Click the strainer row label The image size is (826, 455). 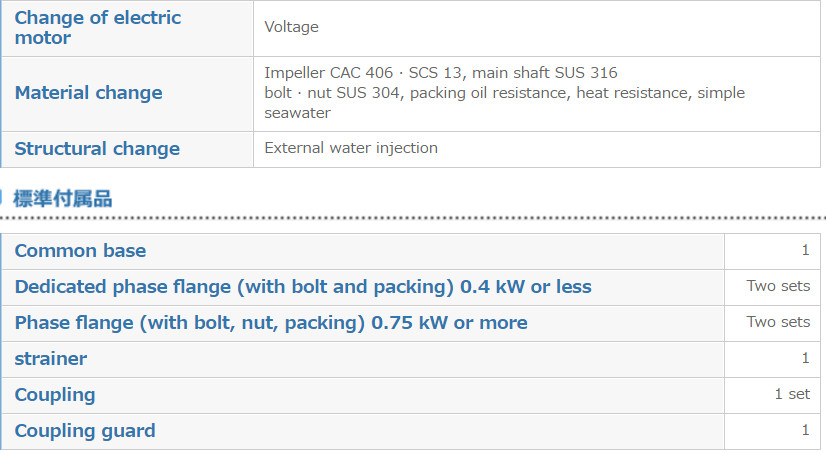[x=51, y=359]
